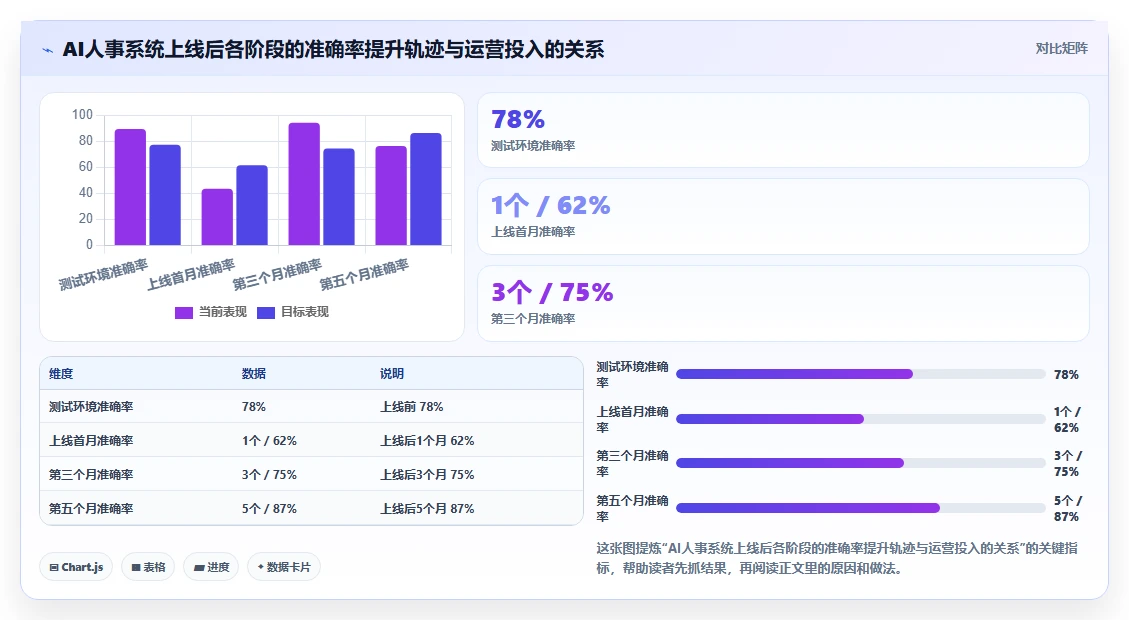Toggle the 当前表现 legend swatch

(184, 313)
